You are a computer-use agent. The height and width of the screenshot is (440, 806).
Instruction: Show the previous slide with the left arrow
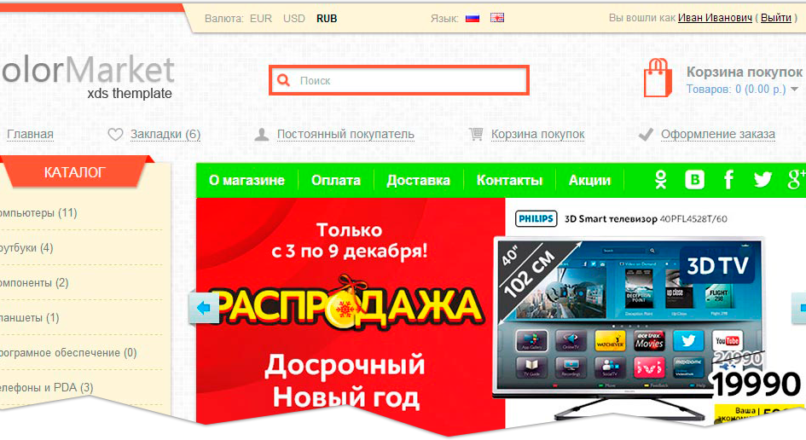pyautogui.click(x=204, y=308)
